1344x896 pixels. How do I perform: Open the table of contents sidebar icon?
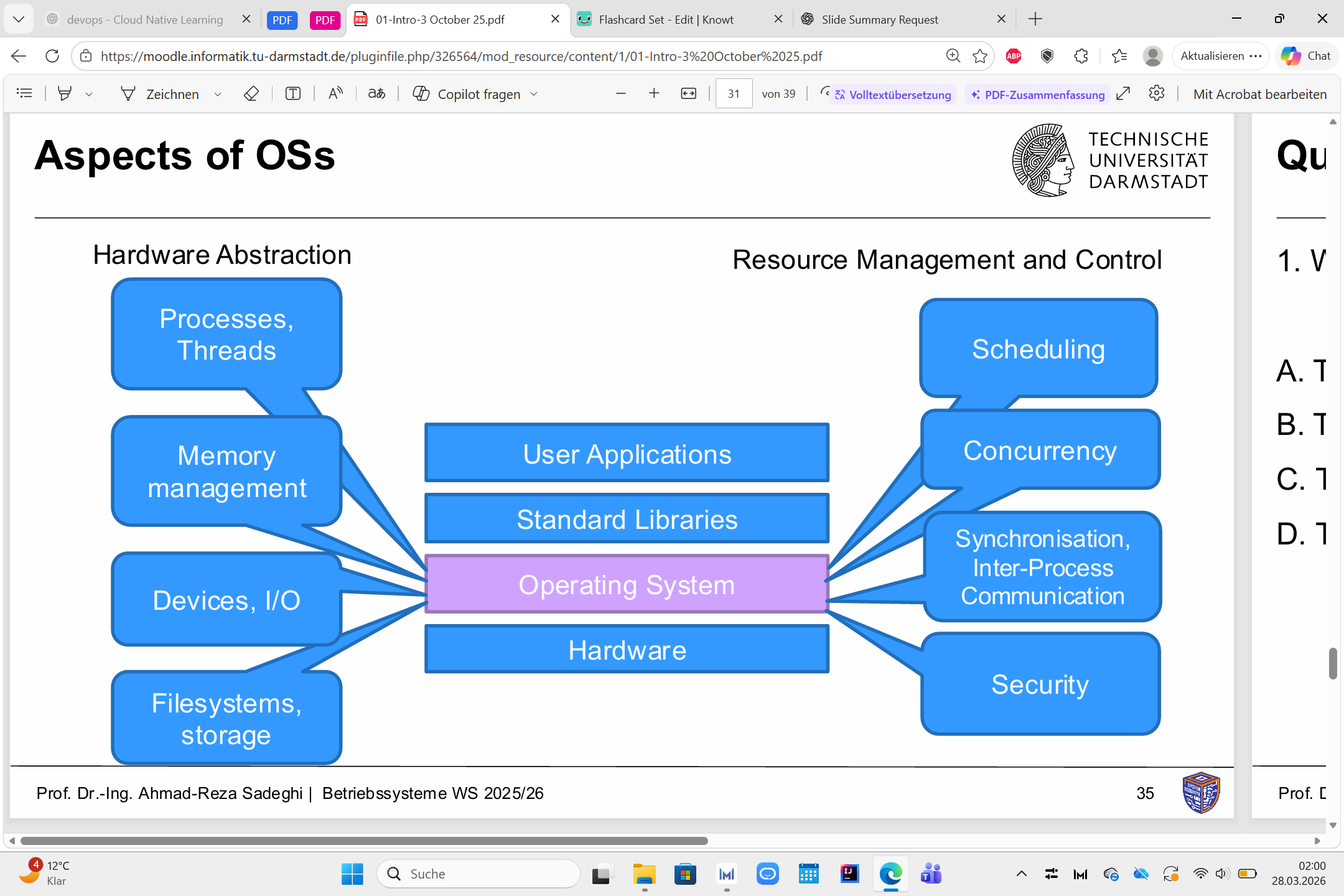[x=24, y=94]
